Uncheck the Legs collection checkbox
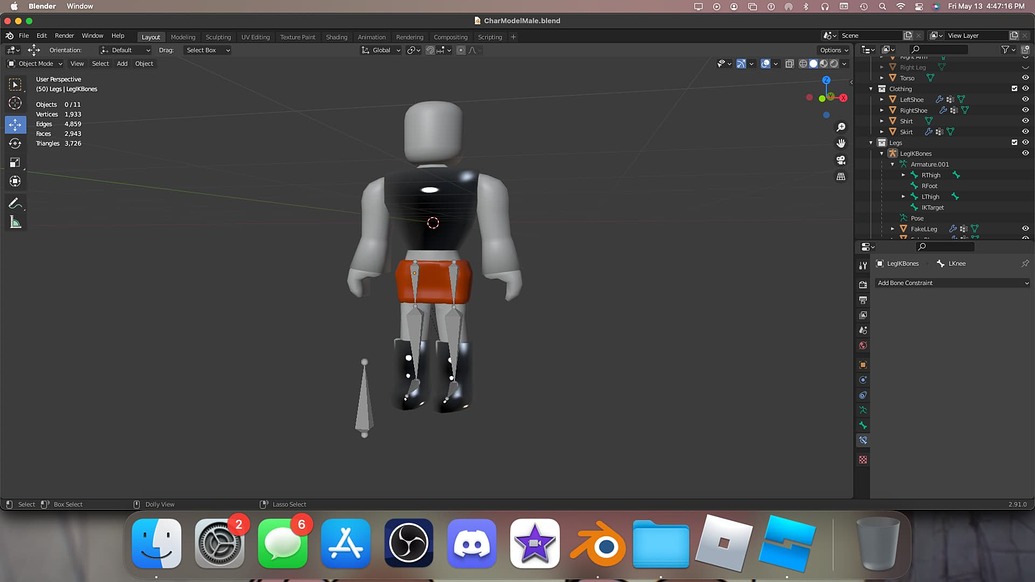The height and width of the screenshot is (582, 1035). [1014, 142]
